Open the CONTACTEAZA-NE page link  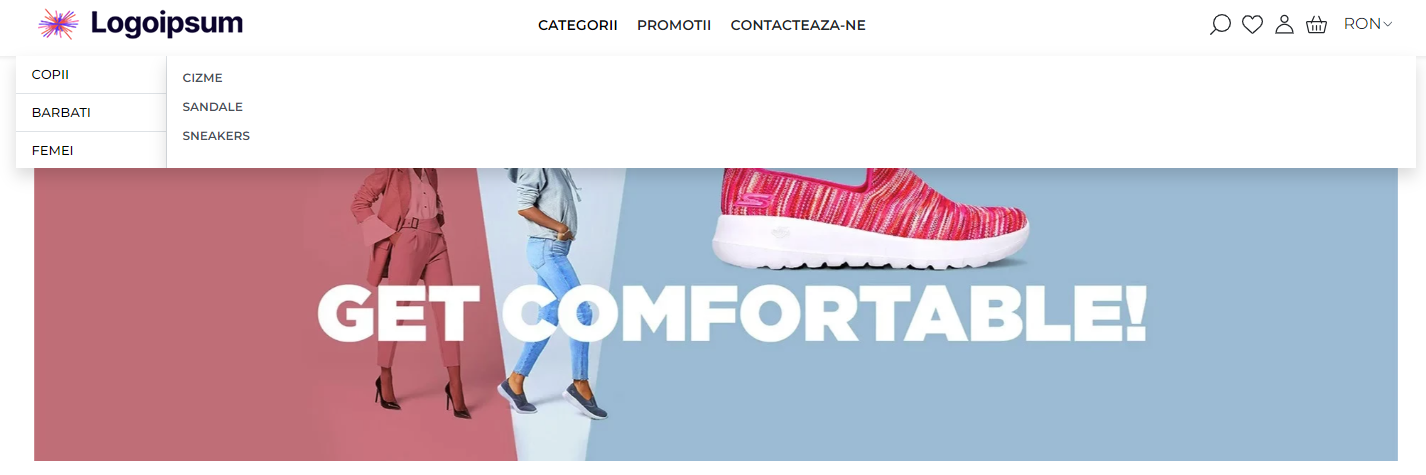click(798, 25)
